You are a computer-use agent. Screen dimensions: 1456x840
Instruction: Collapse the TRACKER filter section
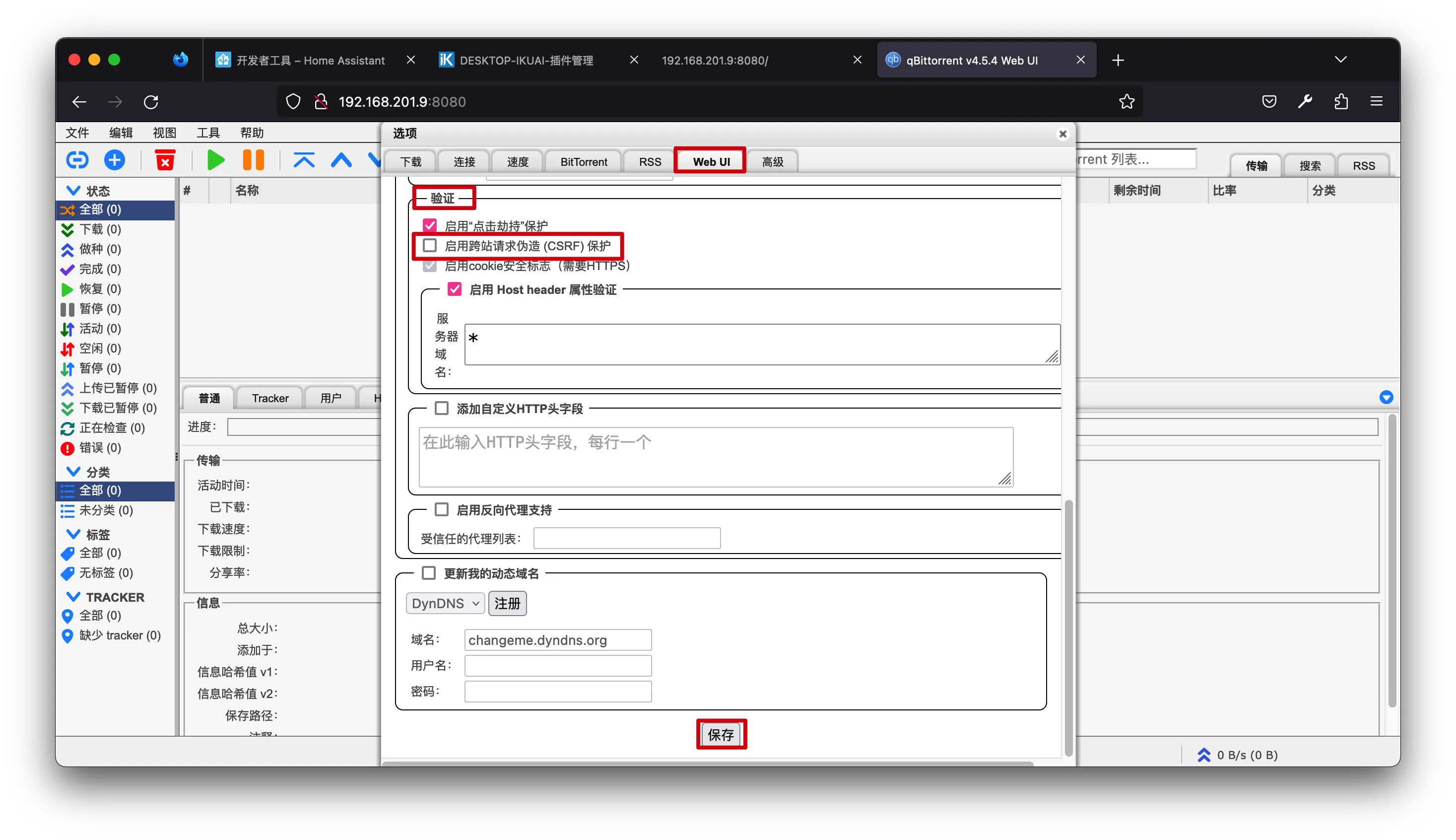click(x=73, y=597)
